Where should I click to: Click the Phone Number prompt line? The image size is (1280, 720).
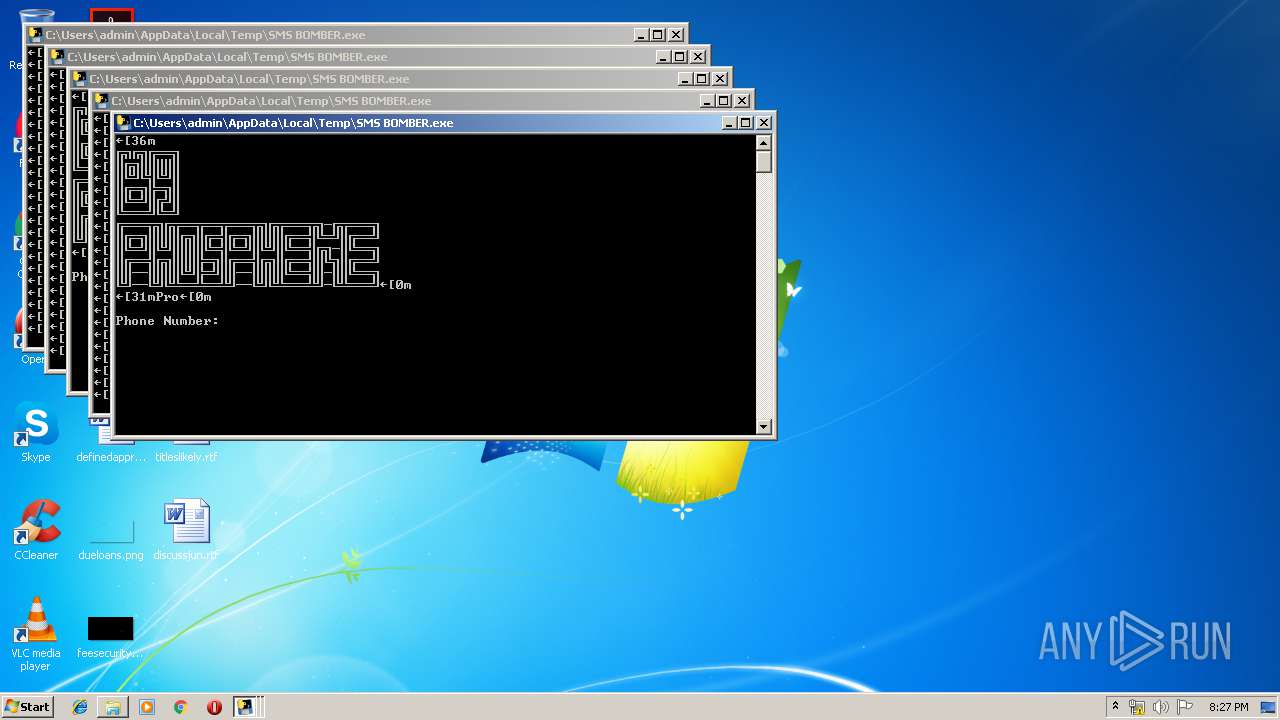click(167, 321)
